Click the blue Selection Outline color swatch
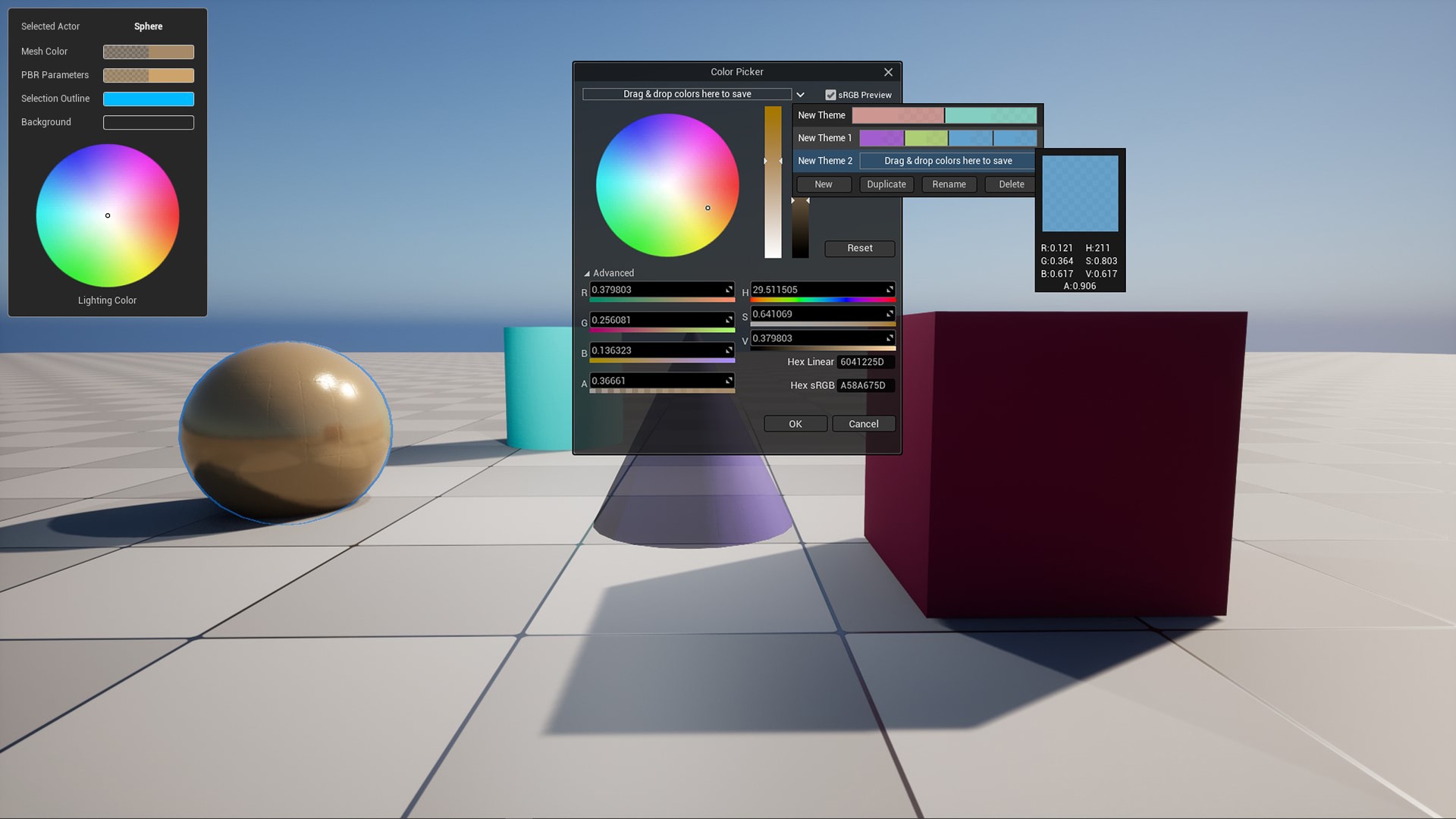Viewport: 1456px width, 819px height. [x=149, y=99]
